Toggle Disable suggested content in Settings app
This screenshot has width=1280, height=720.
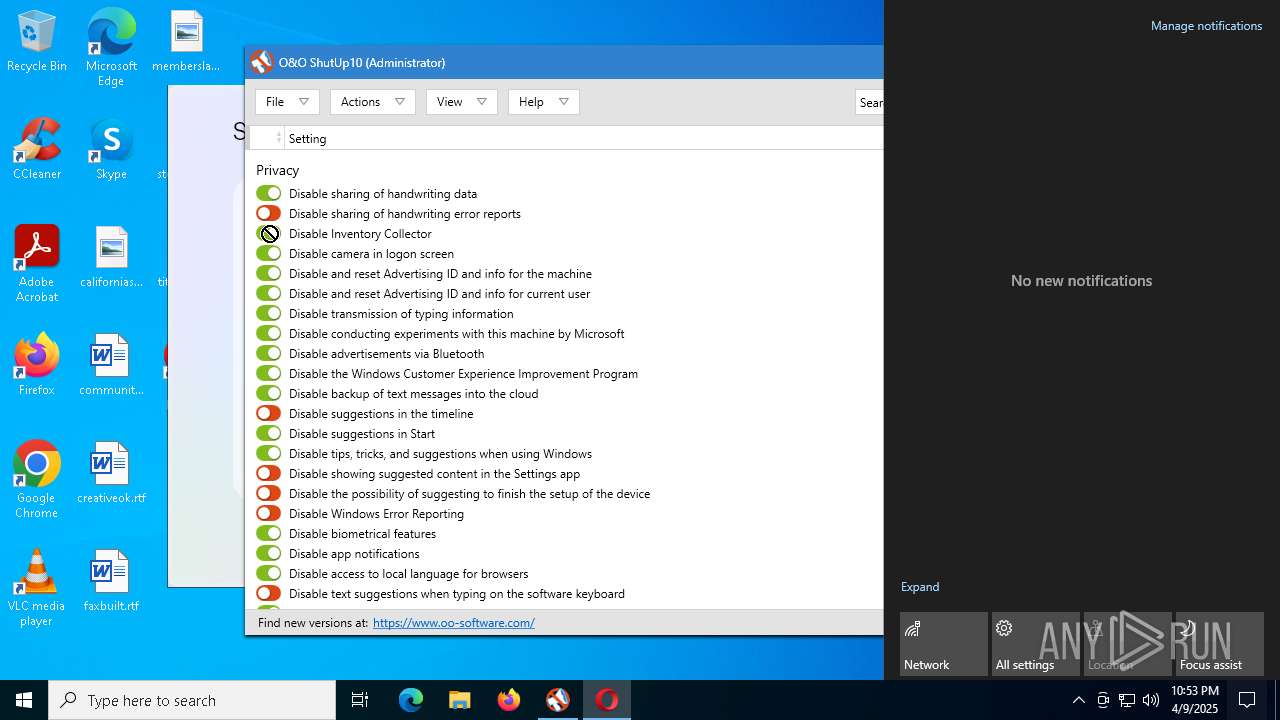pos(268,473)
